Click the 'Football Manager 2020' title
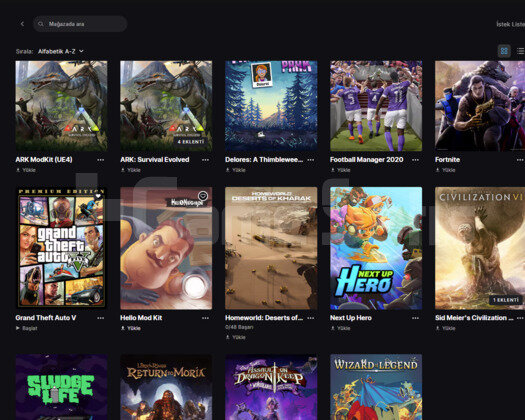This screenshot has width=525, height=420. 367,159
